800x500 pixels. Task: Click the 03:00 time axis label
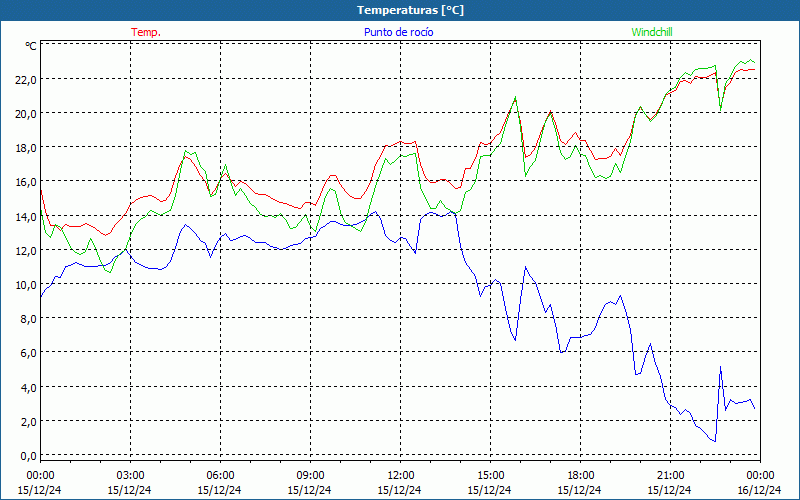click(x=130, y=476)
